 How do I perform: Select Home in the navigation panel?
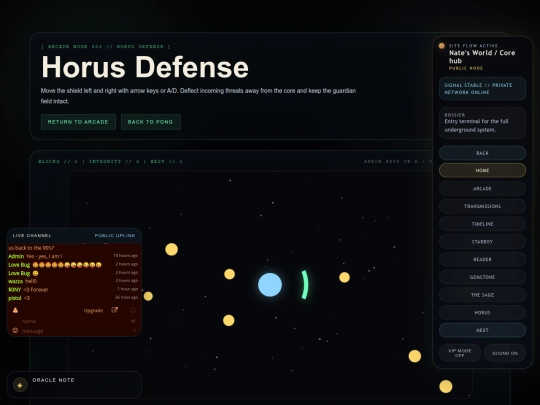pyautogui.click(x=482, y=170)
